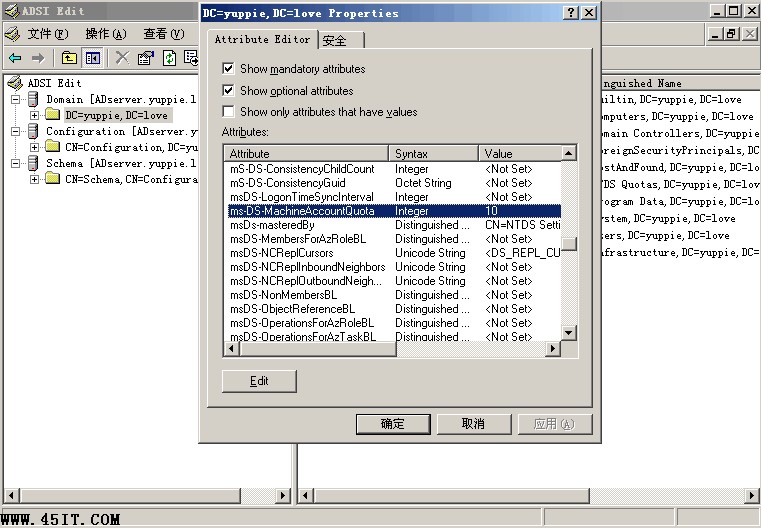
Task: Click the Schema server icon in tree
Action: pyautogui.click(x=33, y=163)
